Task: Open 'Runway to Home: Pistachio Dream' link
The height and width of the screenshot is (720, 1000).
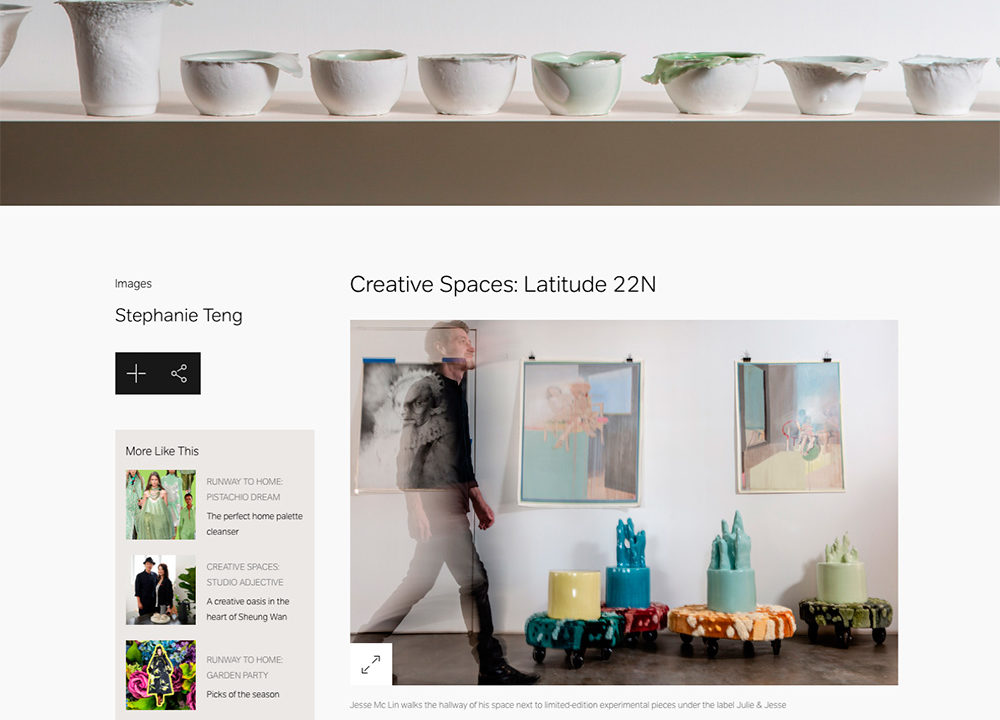Action: (x=244, y=489)
